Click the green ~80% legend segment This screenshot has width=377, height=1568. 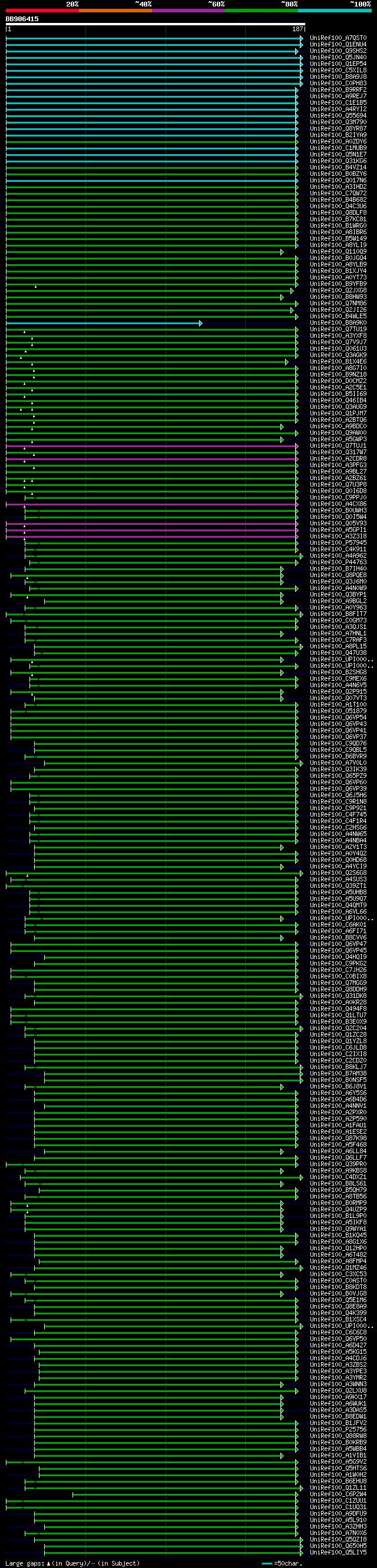click(x=262, y=11)
